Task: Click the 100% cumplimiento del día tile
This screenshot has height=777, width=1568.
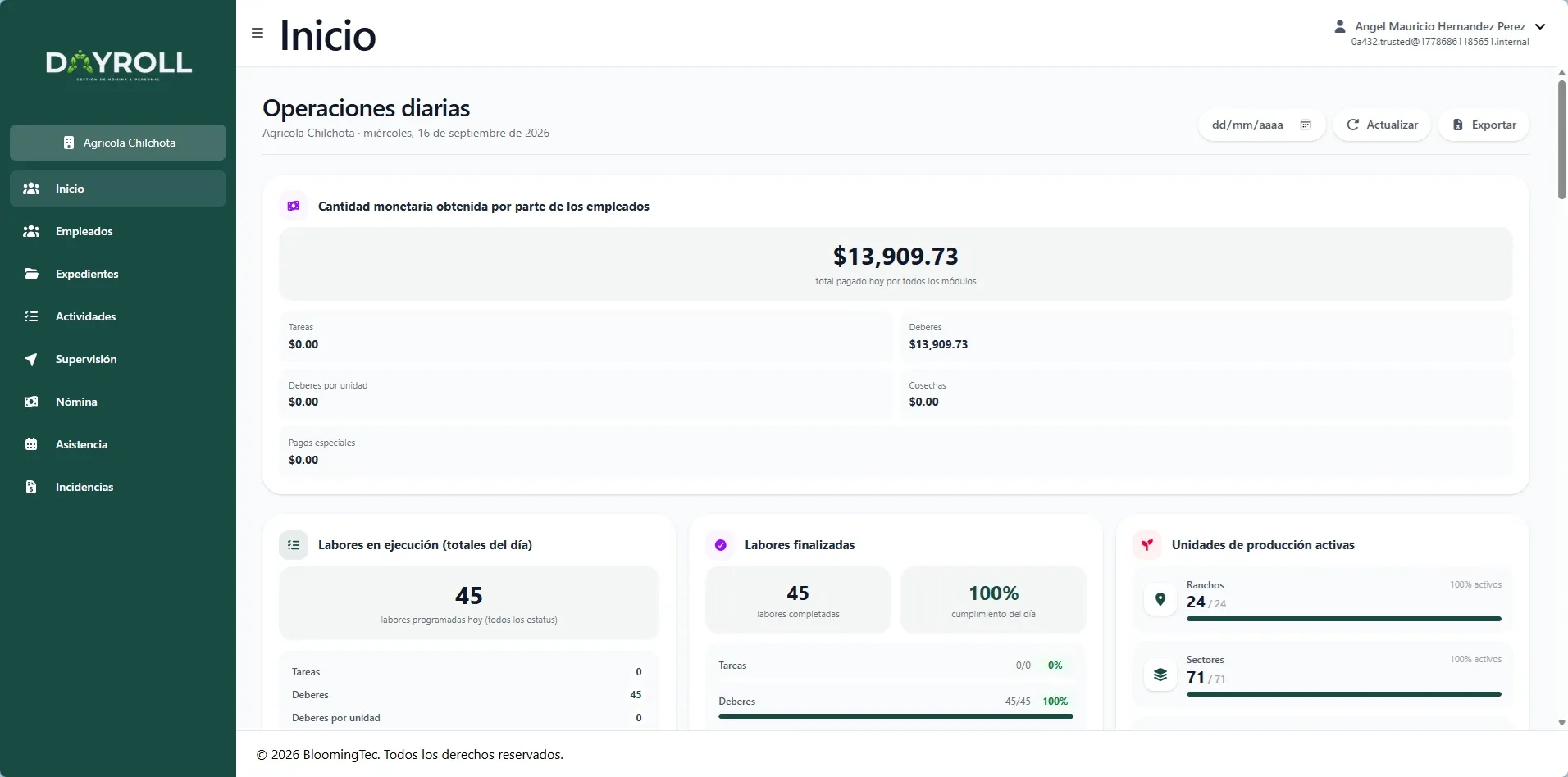Action: (993, 600)
